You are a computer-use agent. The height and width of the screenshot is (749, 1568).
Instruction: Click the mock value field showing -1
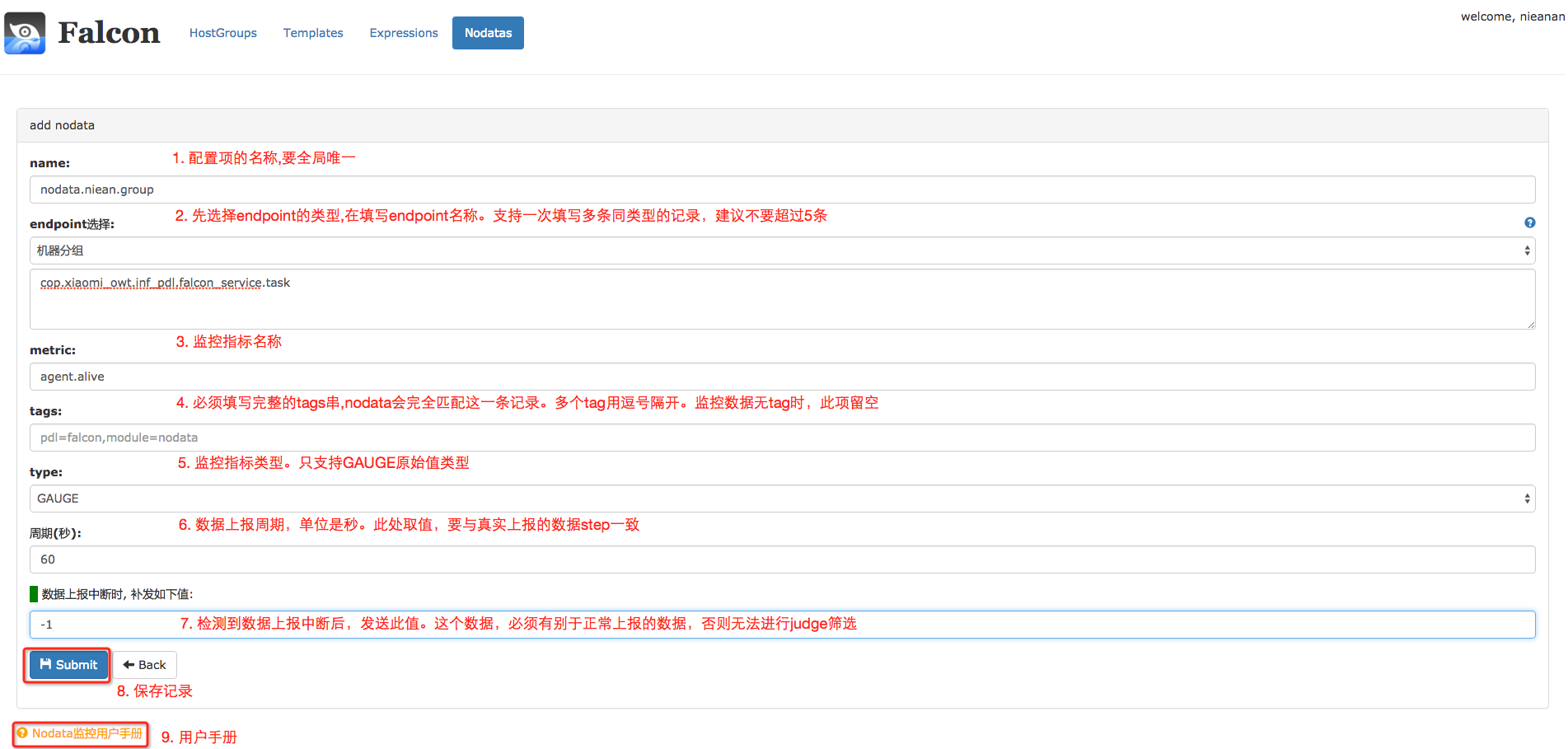coord(782,625)
